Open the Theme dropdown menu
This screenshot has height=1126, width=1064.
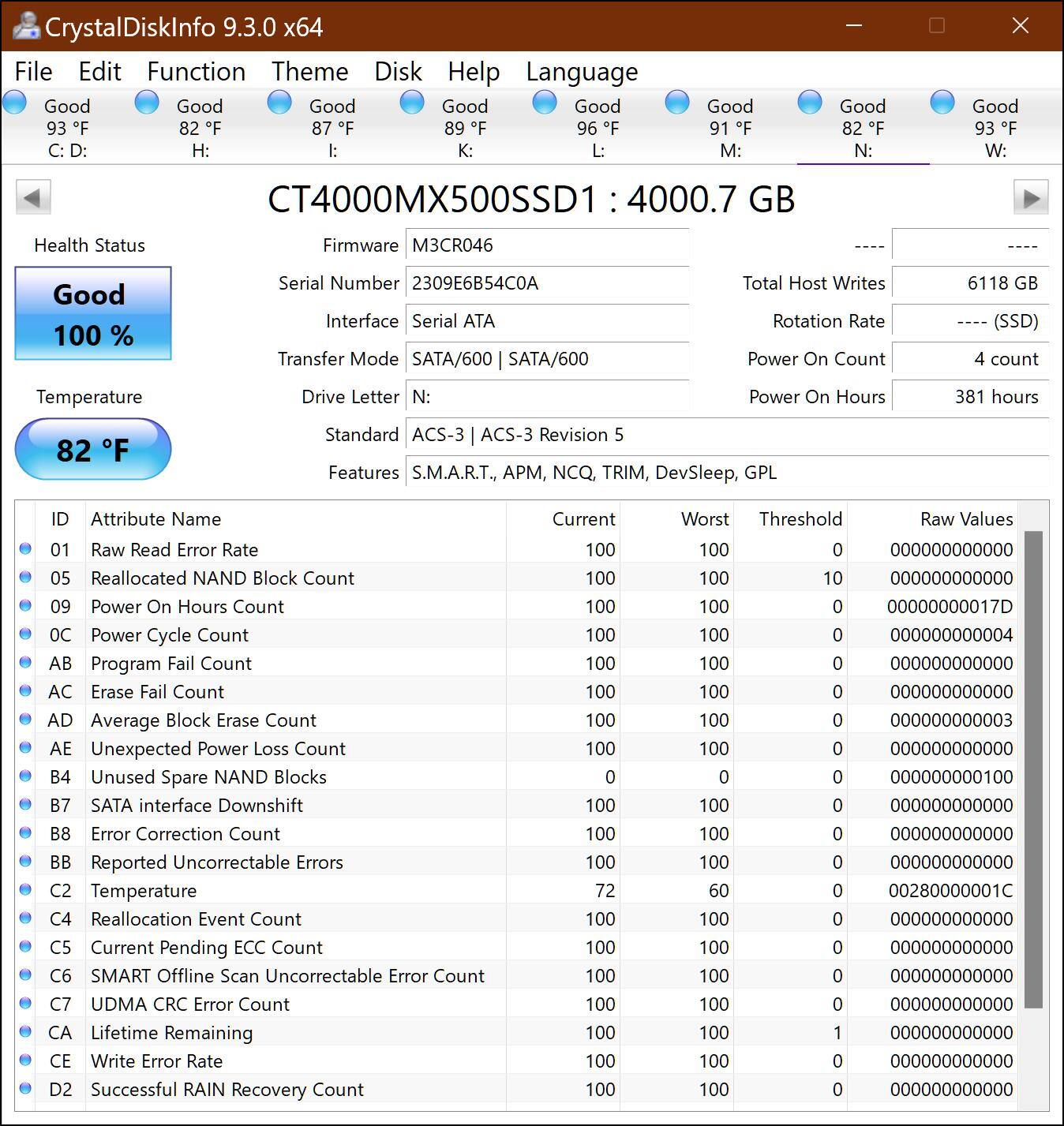click(309, 71)
